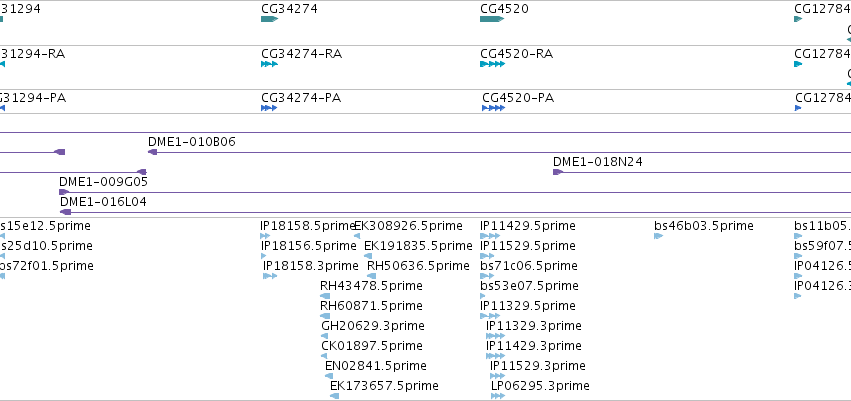Select the DME1-016L04 clone start arrow
This screenshot has width=851, height=401.
click(65, 212)
